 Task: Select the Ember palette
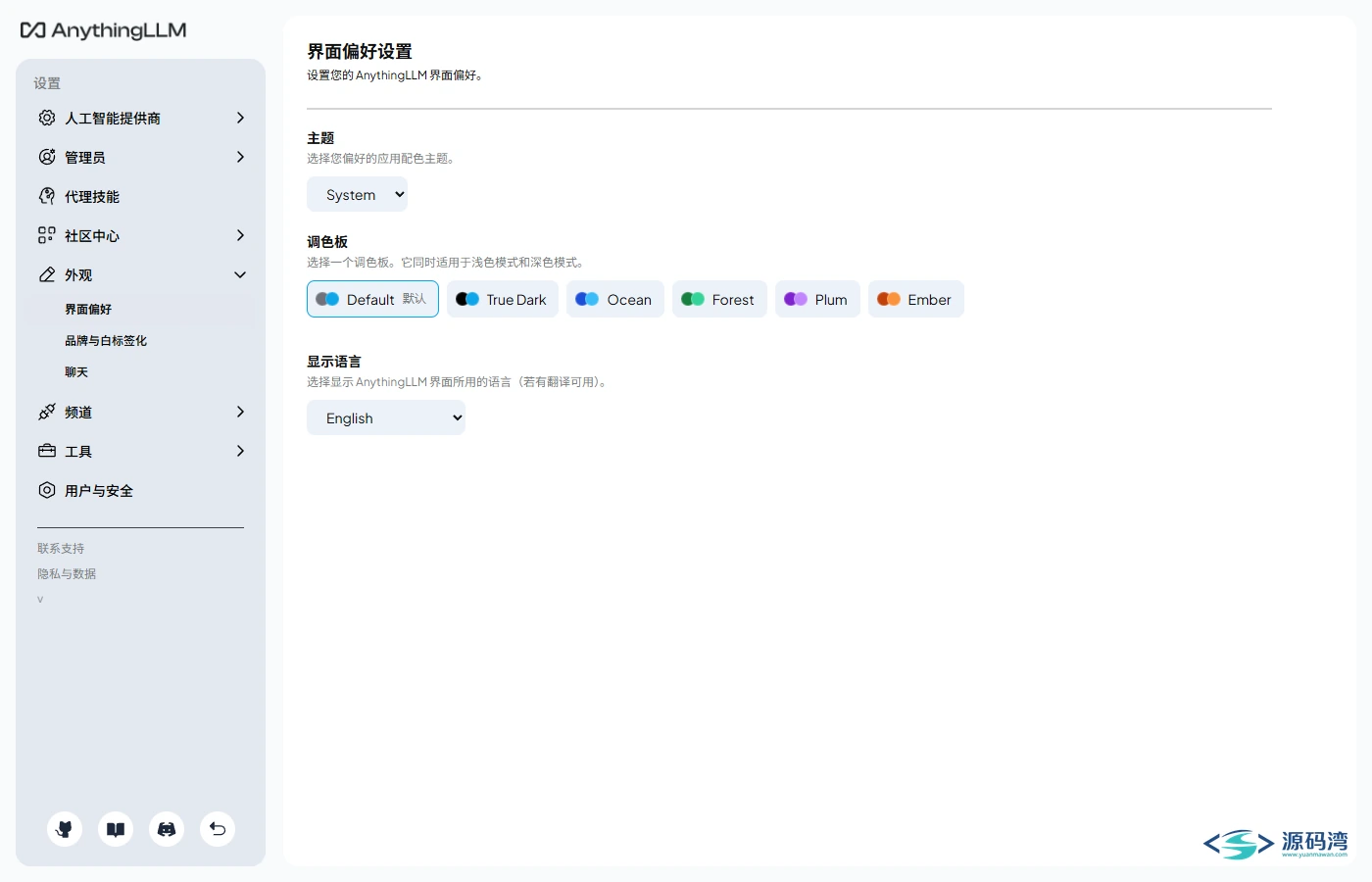pos(915,299)
